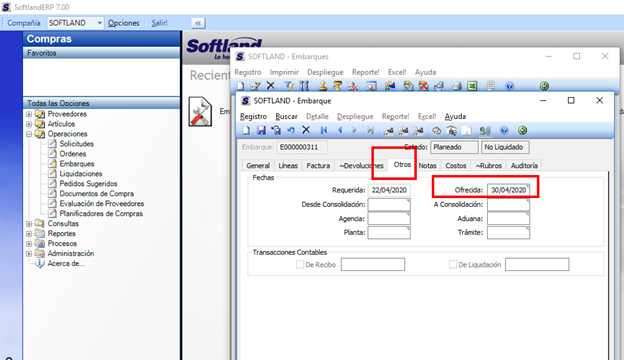Collapse the Operaciones tree node
Screen dimensions: 624x360
point(29,134)
